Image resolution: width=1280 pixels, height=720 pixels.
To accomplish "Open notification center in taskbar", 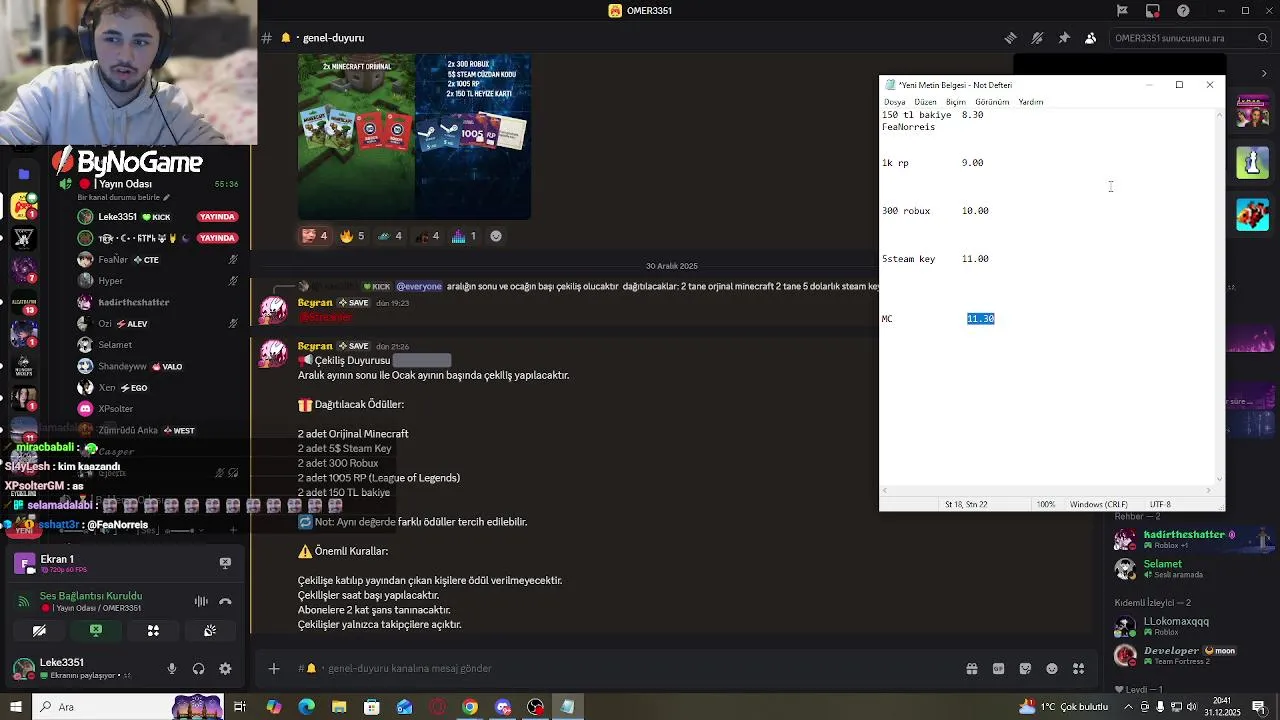I will (x=1259, y=707).
